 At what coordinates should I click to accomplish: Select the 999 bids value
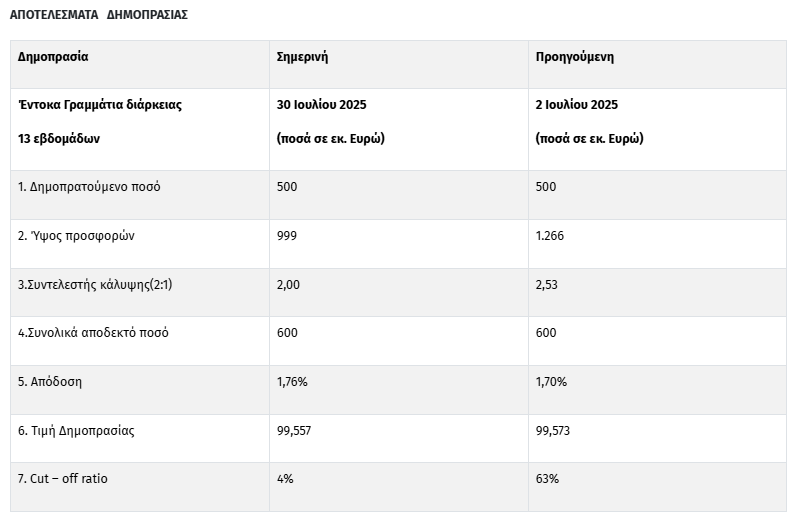click(287, 236)
